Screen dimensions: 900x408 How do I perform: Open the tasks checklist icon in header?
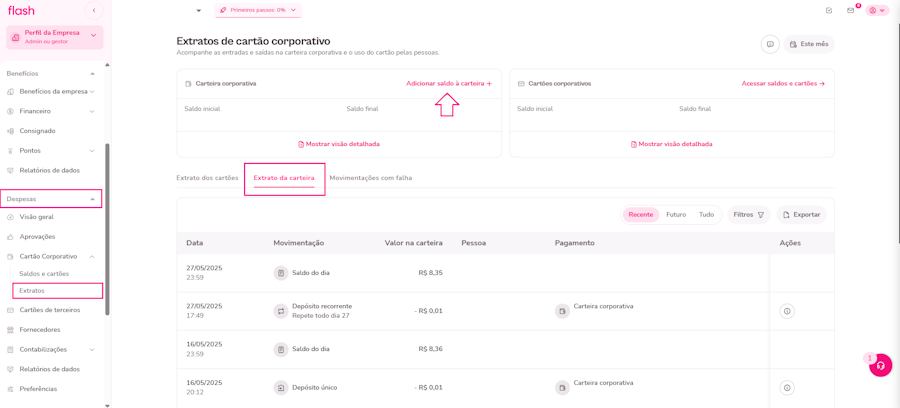pyautogui.click(x=828, y=10)
